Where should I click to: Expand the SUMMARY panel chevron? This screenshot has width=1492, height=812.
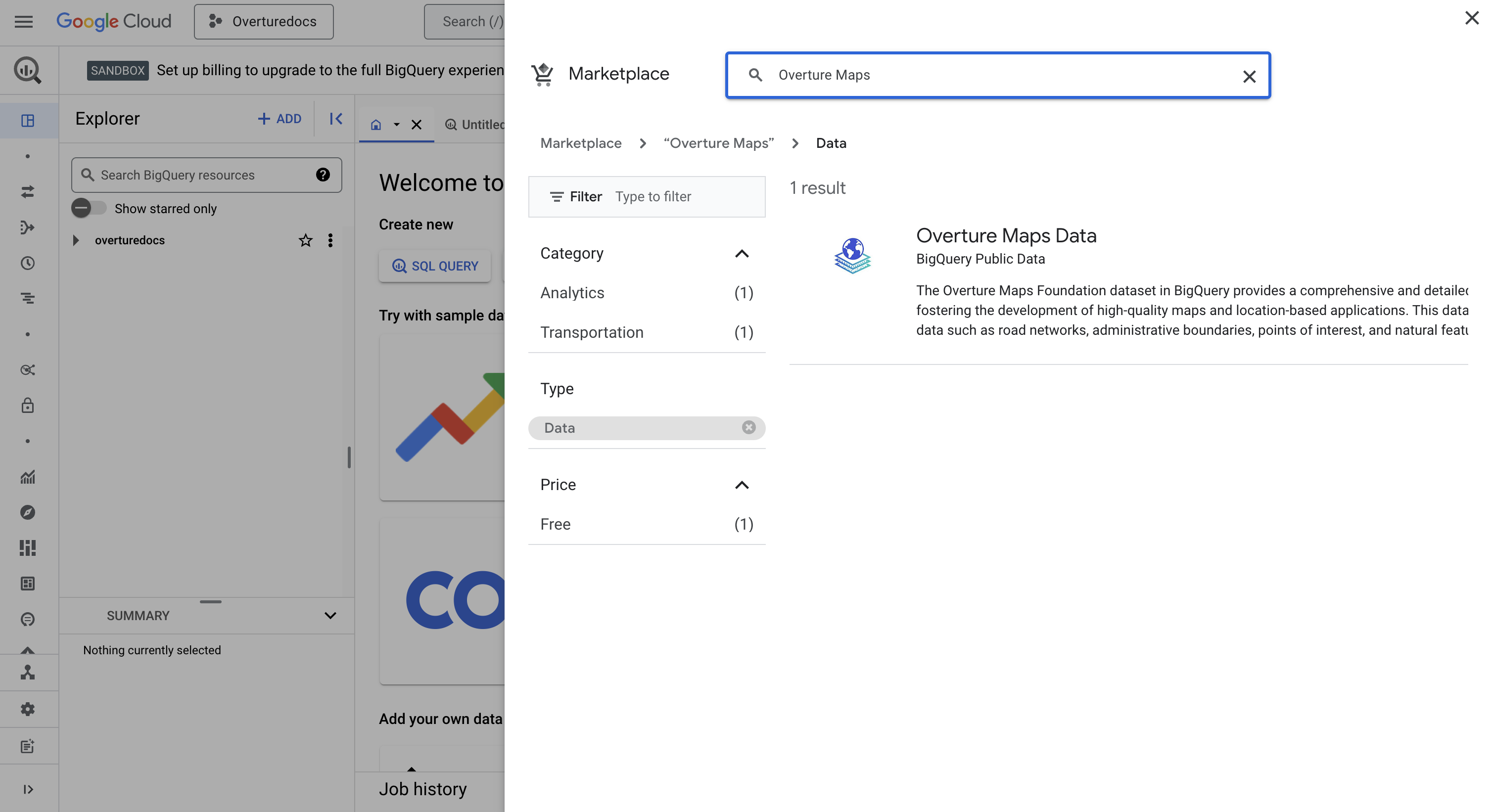point(330,615)
